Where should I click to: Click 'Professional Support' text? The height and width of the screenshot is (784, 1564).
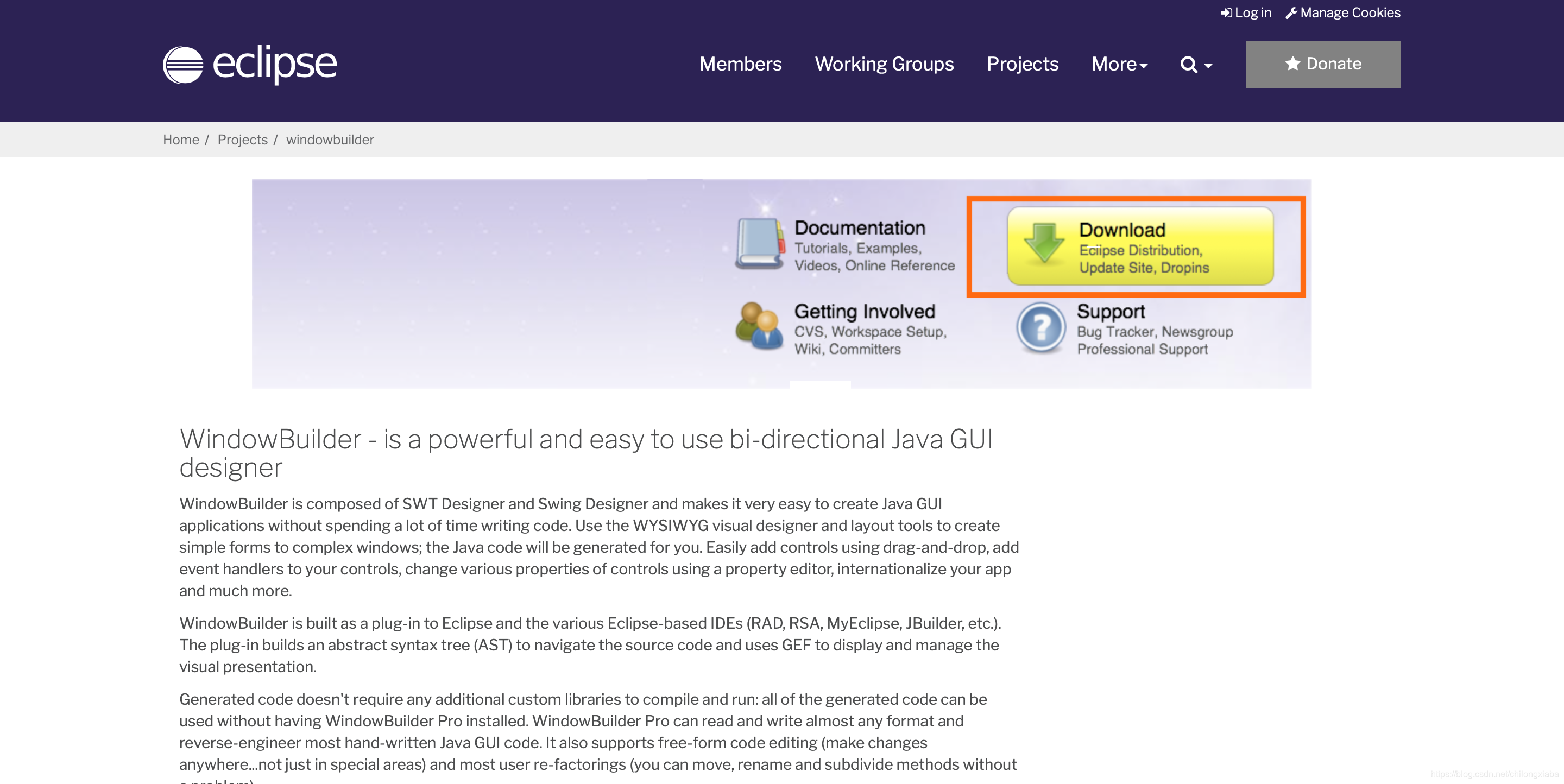click(x=1142, y=349)
